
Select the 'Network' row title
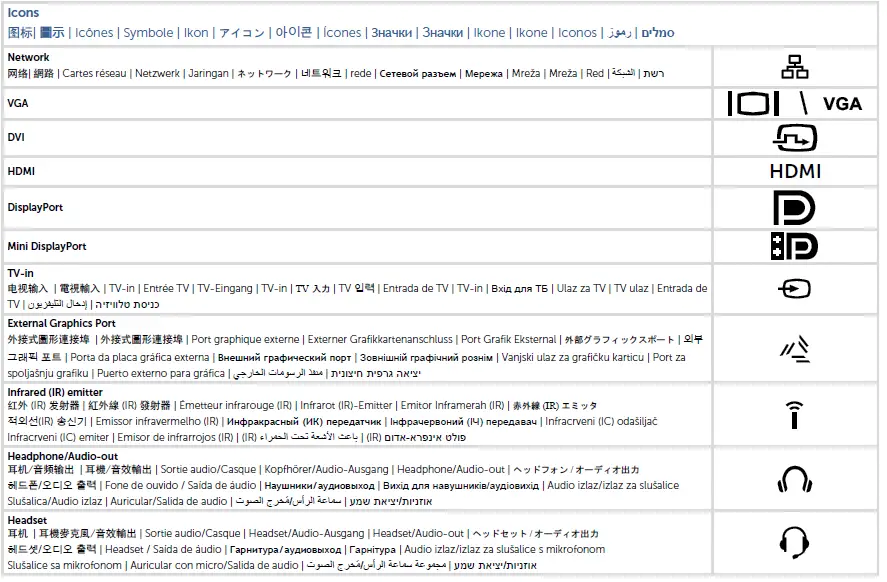click(28, 58)
